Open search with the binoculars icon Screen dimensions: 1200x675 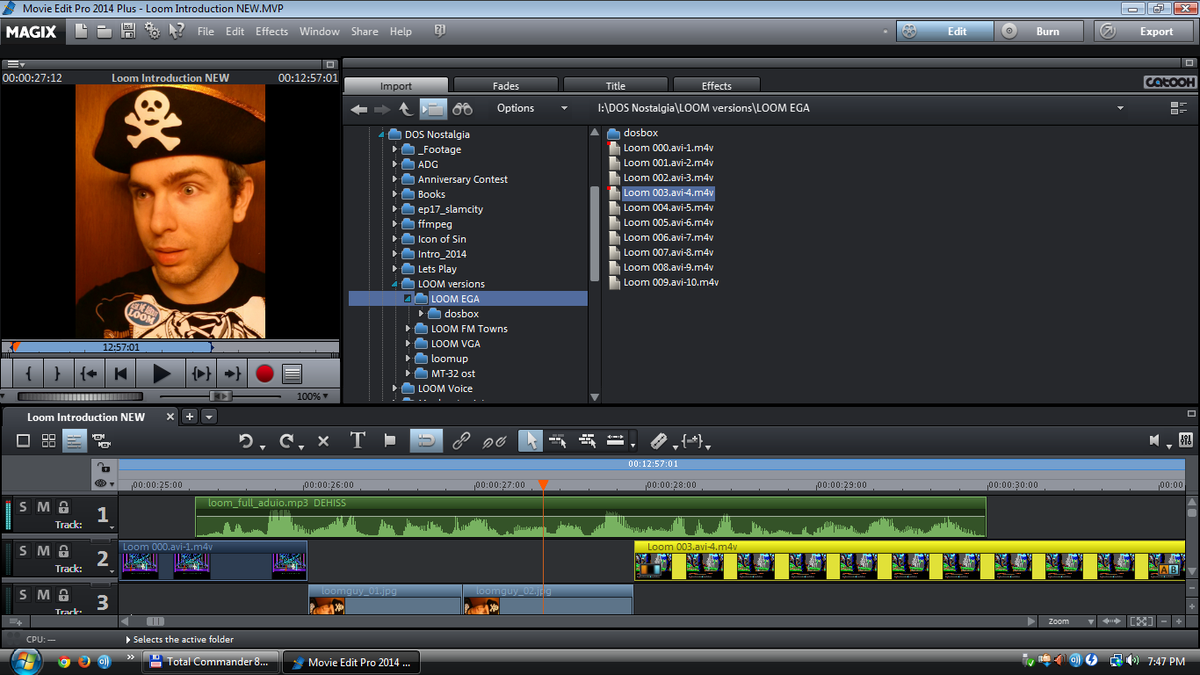462,109
